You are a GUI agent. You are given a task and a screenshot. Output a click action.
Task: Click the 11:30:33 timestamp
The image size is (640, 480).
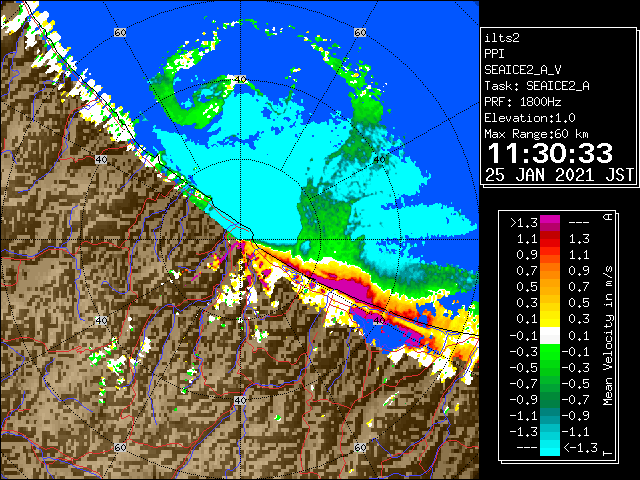click(550, 153)
